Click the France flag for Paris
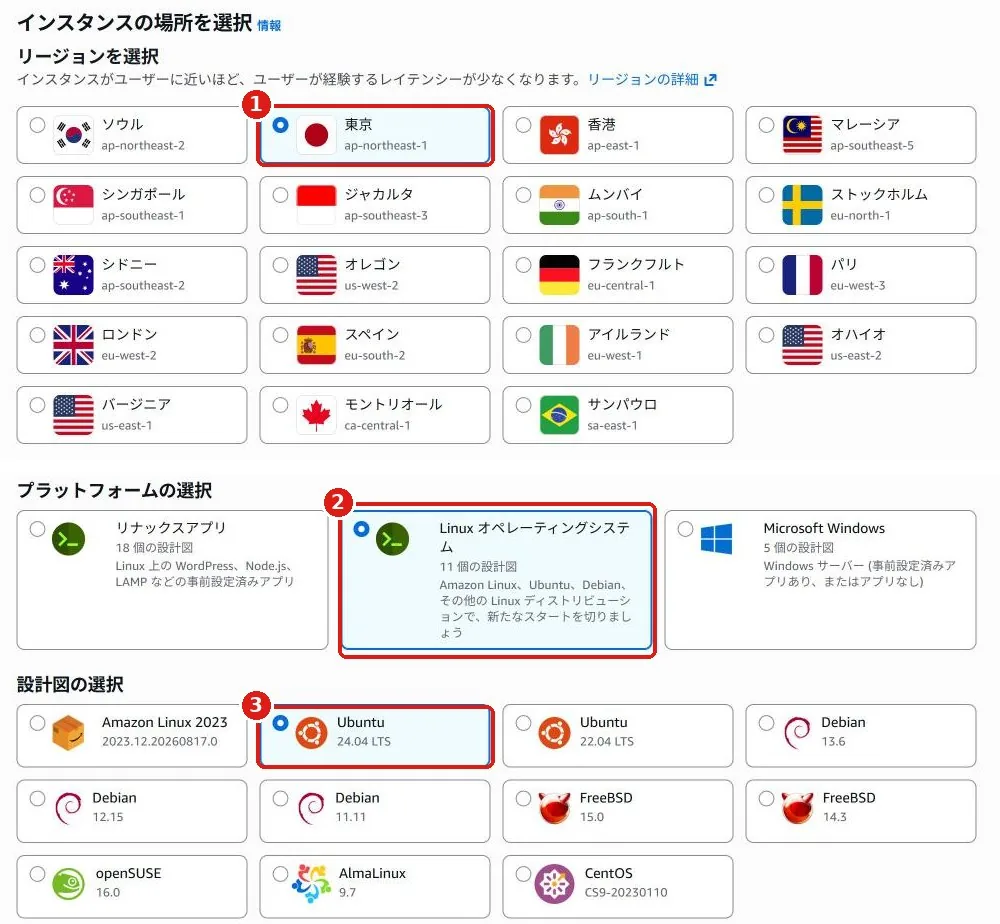 coord(802,275)
